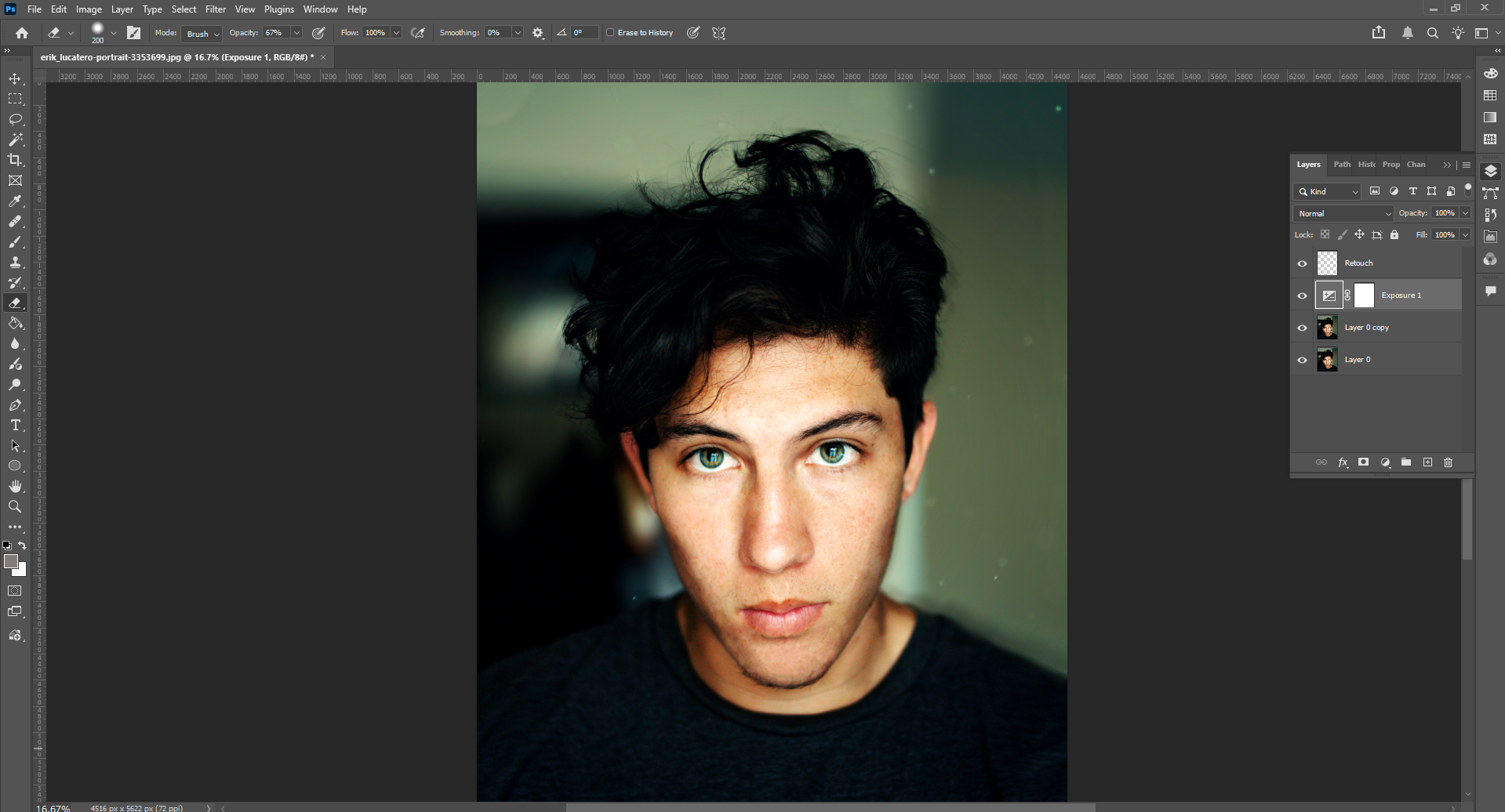1505x812 pixels.
Task: Expand the brush Mode dropdown
Action: [x=201, y=34]
